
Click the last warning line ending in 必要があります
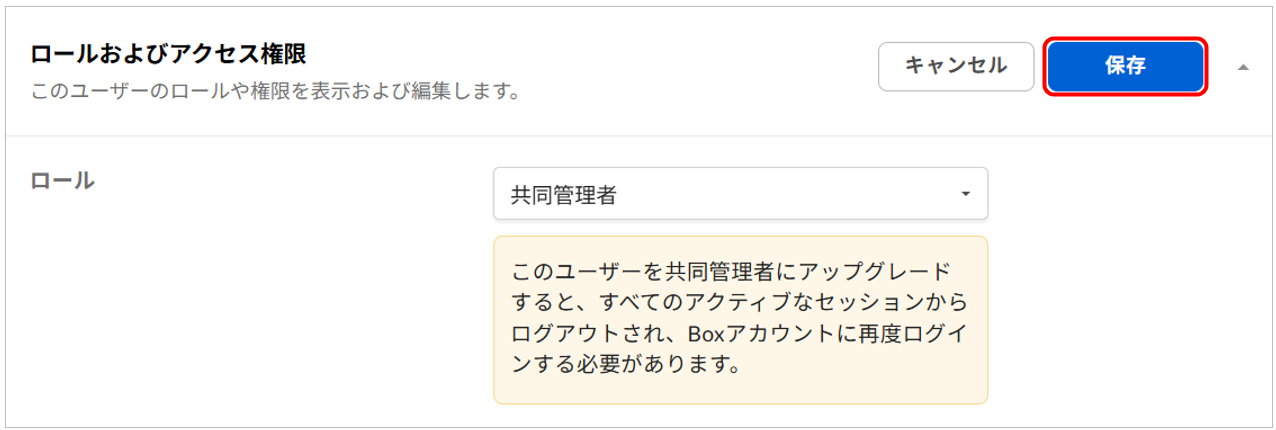[625, 363]
